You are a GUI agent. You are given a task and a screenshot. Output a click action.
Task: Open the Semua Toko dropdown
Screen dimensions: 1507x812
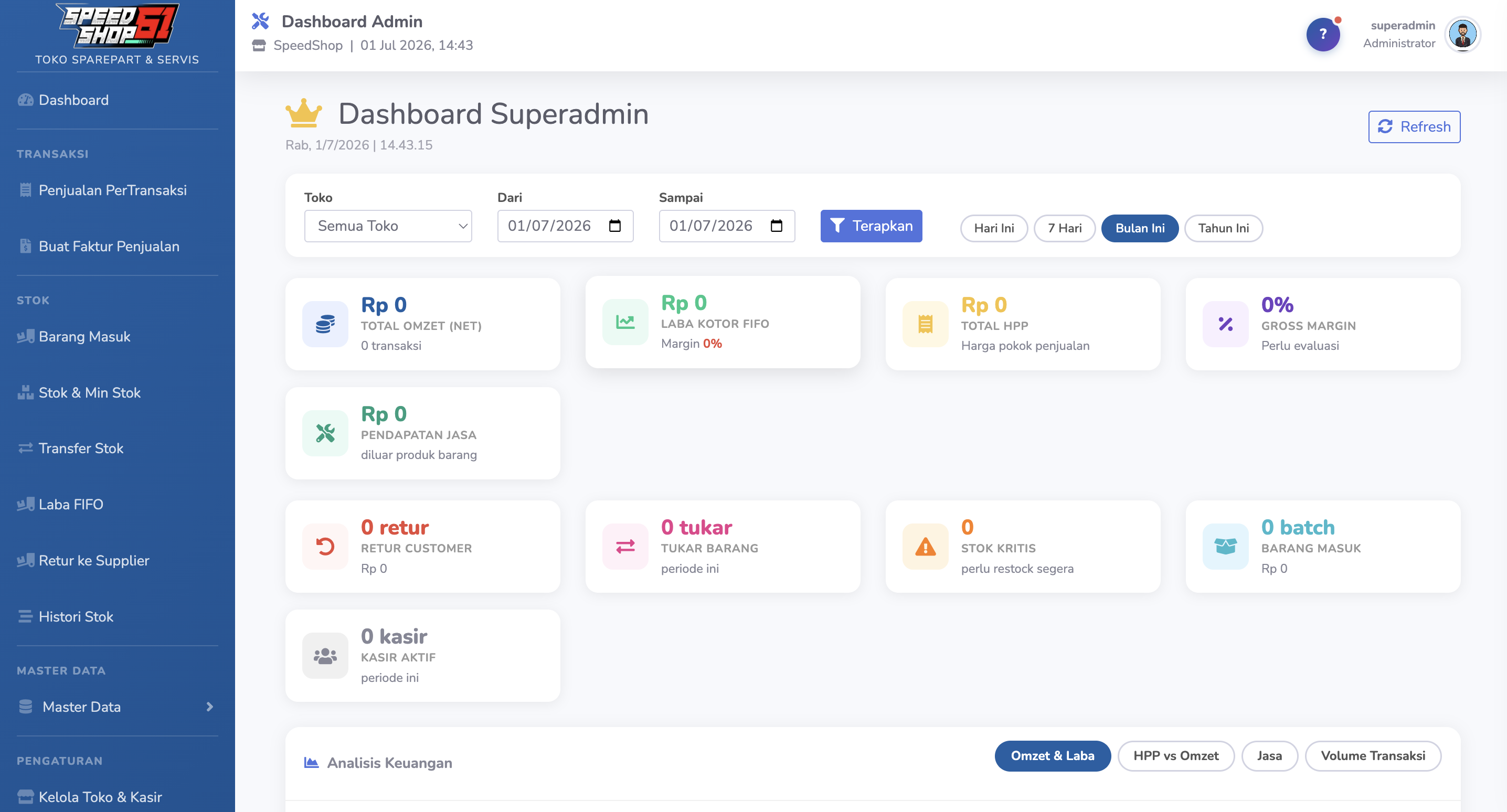(388, 226)
